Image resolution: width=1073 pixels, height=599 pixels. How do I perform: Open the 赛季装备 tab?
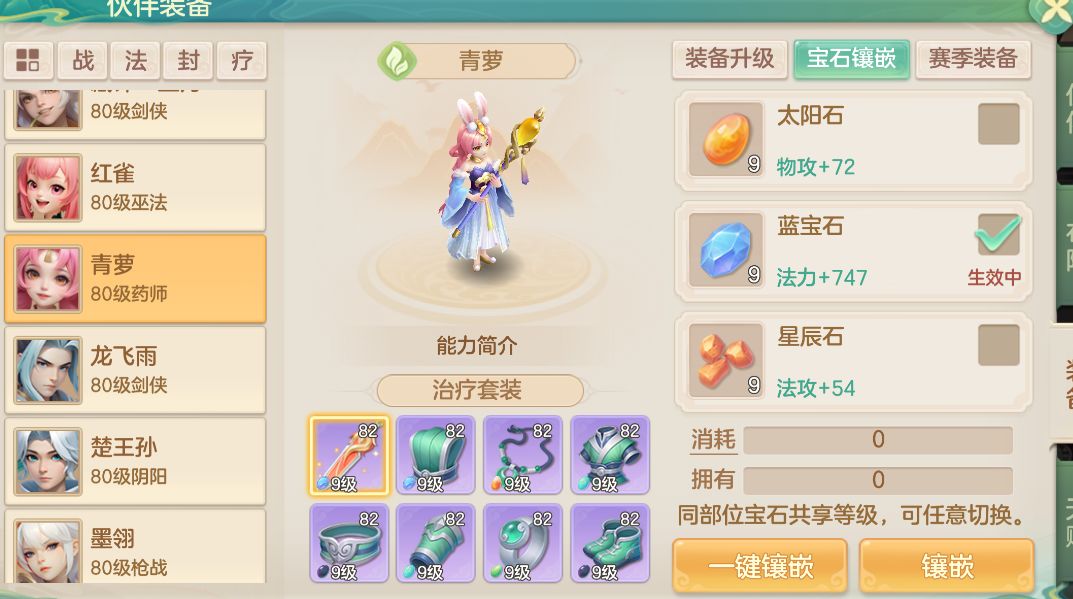point(973,60)
